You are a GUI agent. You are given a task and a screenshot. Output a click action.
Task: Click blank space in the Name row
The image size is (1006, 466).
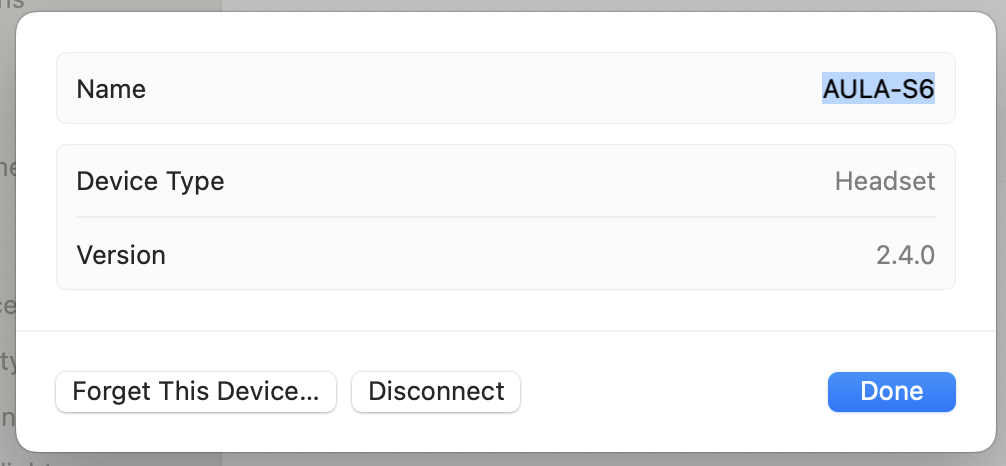(480, 89)
